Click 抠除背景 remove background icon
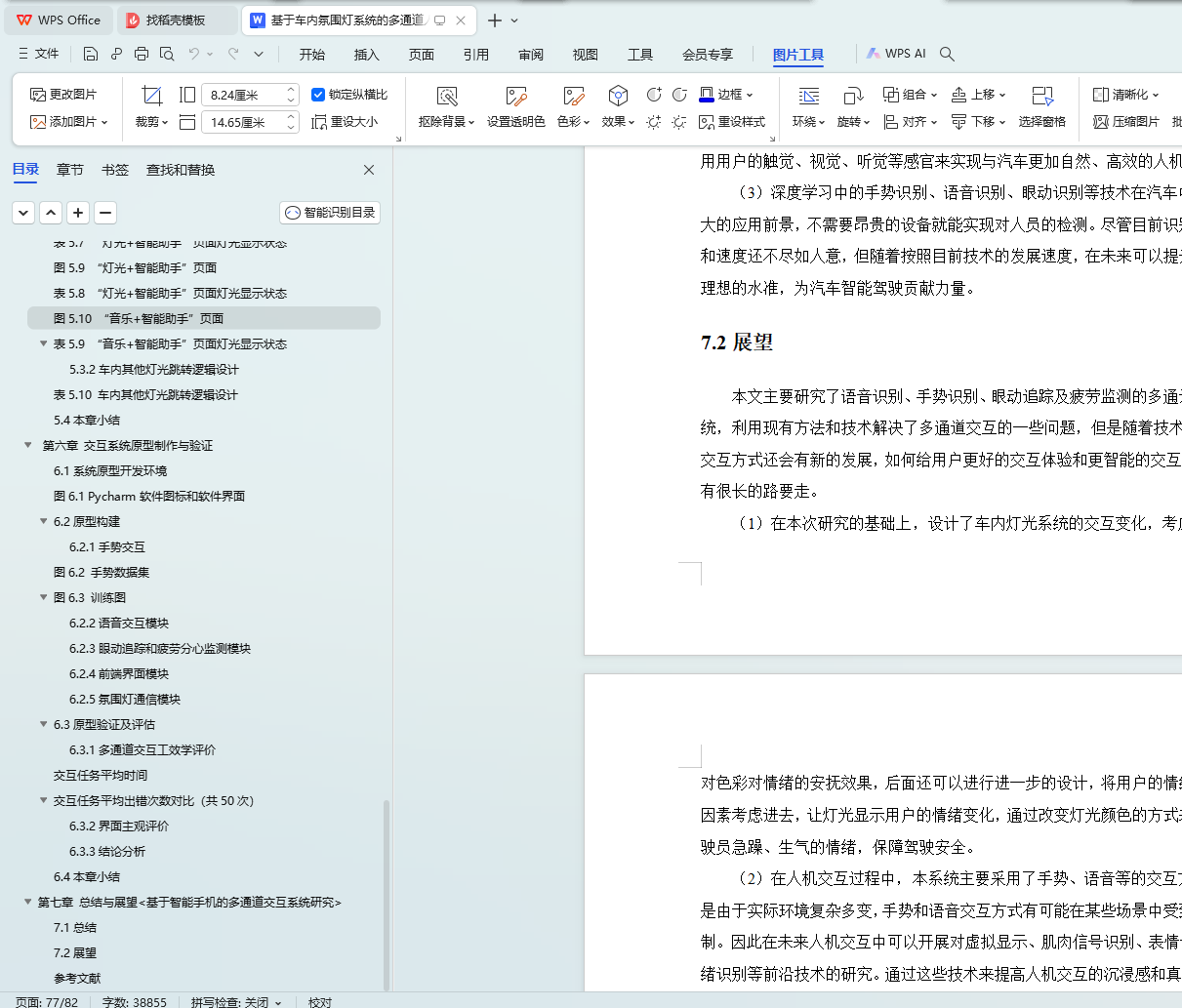The height and width of the screenshot is (1008, 1182). tap(447, 96)
